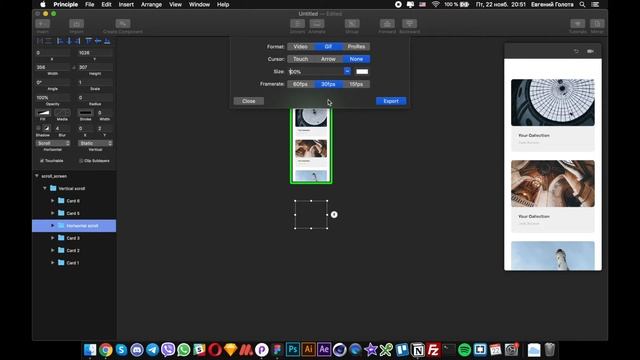The width and height of the screenshot is (640, 360).
Task: Expand the Card 5 layer group
Action: (52, 213)
